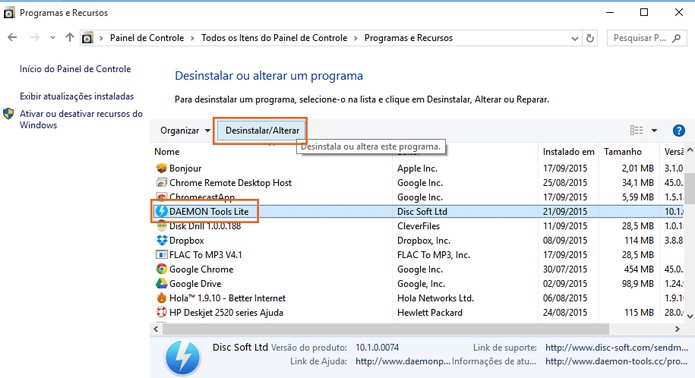Expand chevron after Todos os Itens
695x378 pixels.
[355, 38]
